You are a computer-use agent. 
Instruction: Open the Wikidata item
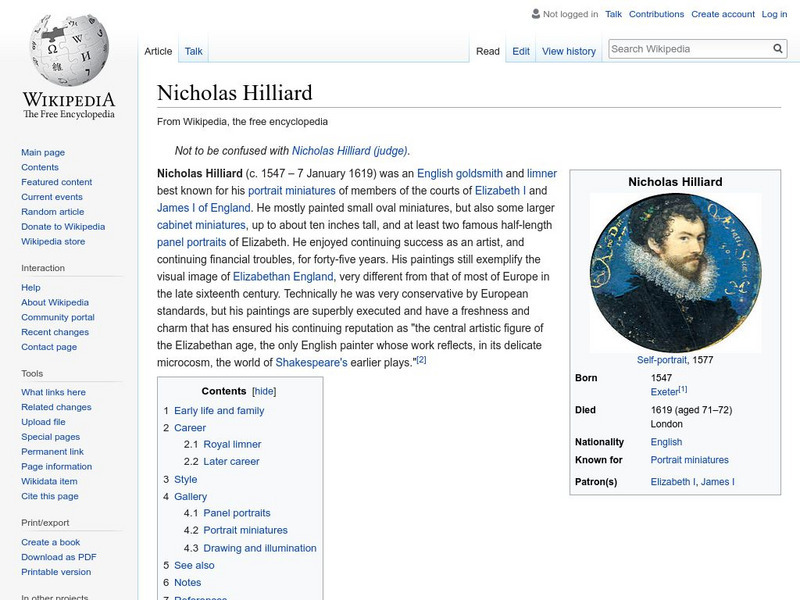pos(49,481)
